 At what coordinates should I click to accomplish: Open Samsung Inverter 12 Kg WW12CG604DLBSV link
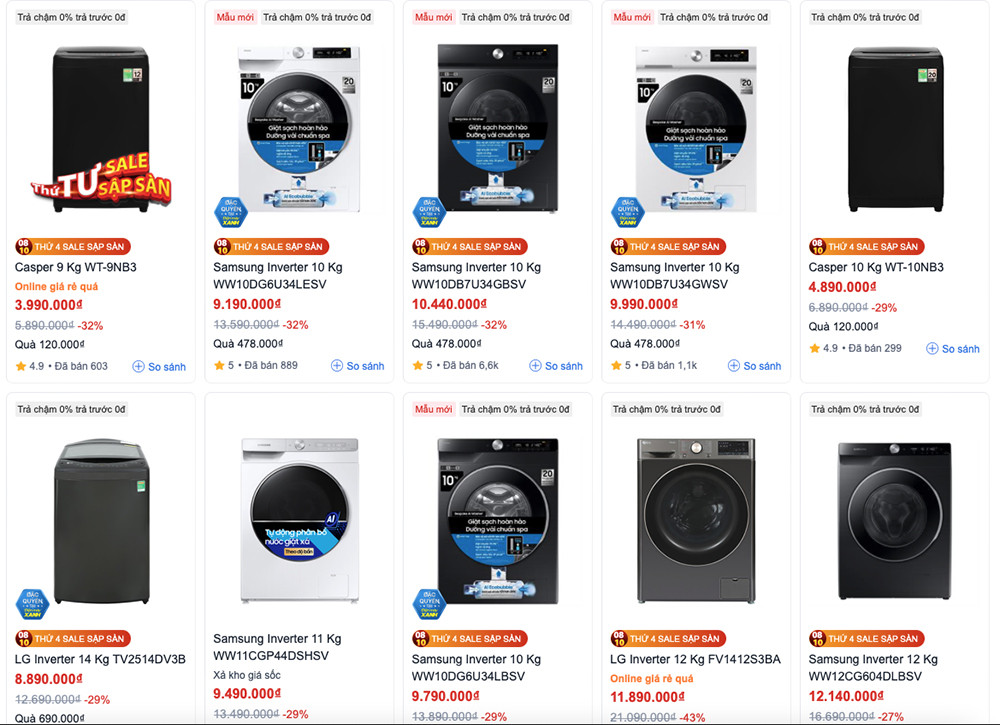pos(873,667)
